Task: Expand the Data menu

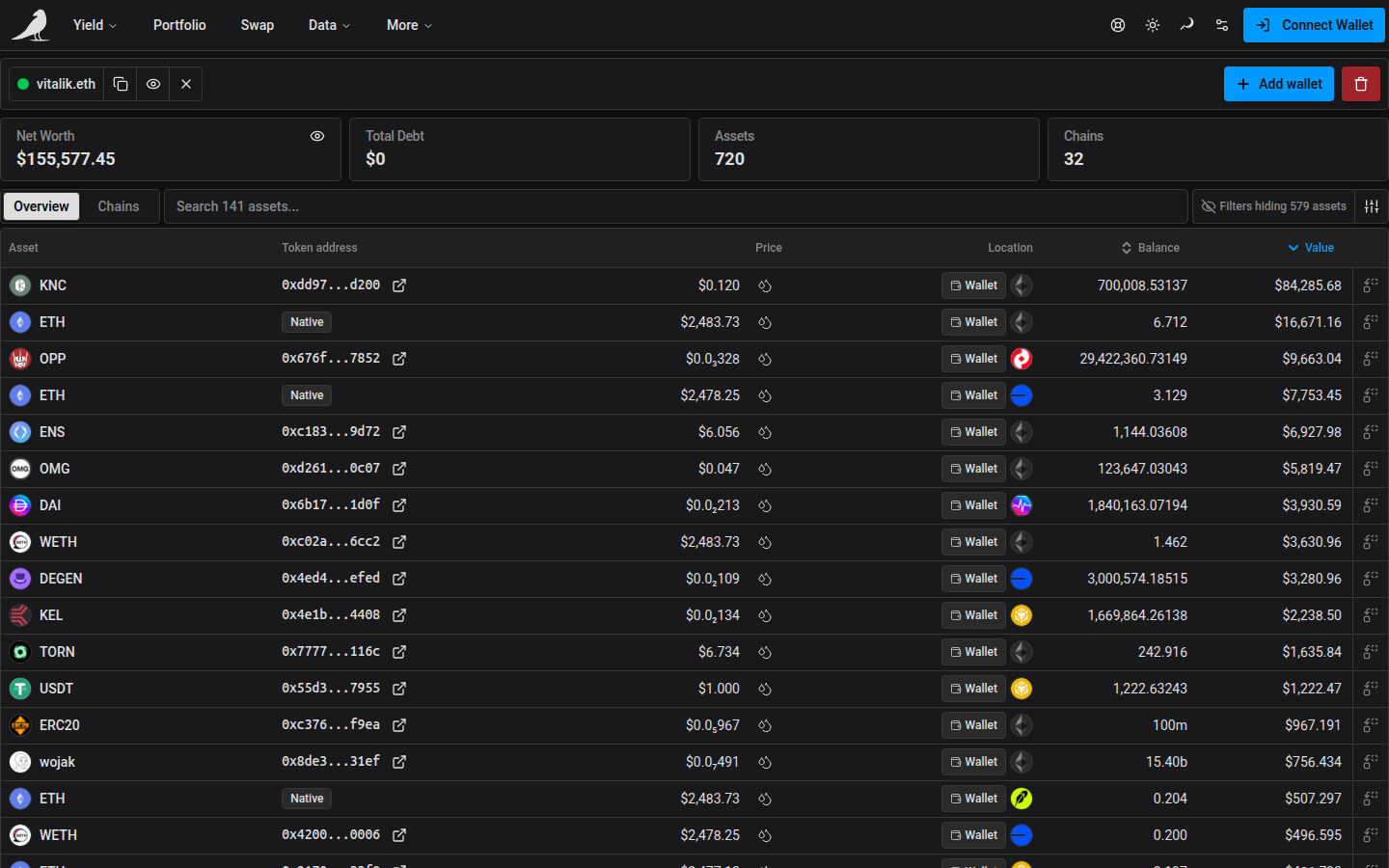Action: click(329, 25)
